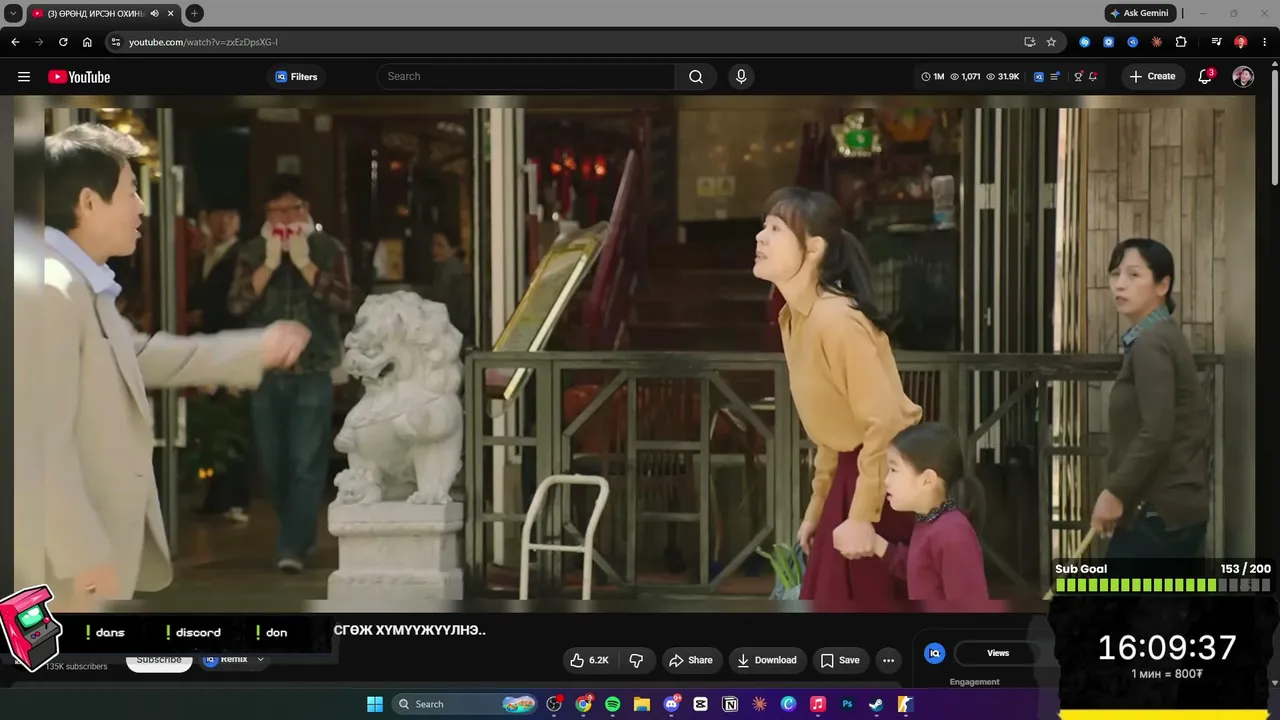The width and height of the screenshot is (1280, 720).
Task: View site information icon in address bar
Action: click(x=116, y=42)
